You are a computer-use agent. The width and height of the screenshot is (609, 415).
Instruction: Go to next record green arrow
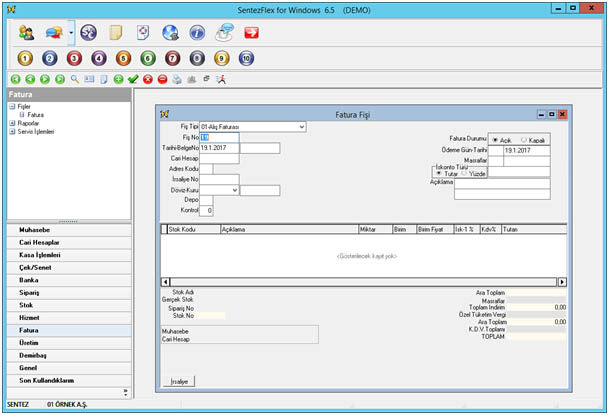(45, 79)
